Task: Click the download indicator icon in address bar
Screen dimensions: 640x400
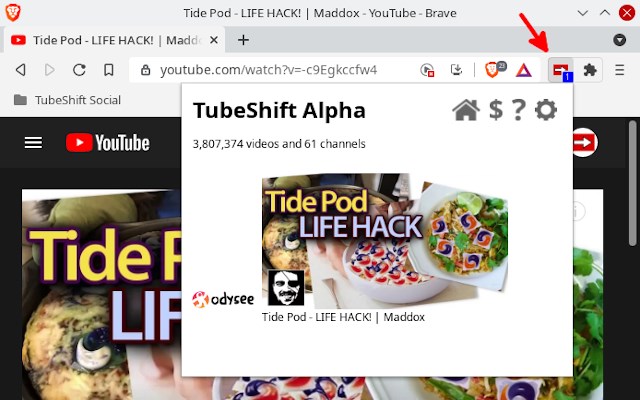Action: pos(456,70)
